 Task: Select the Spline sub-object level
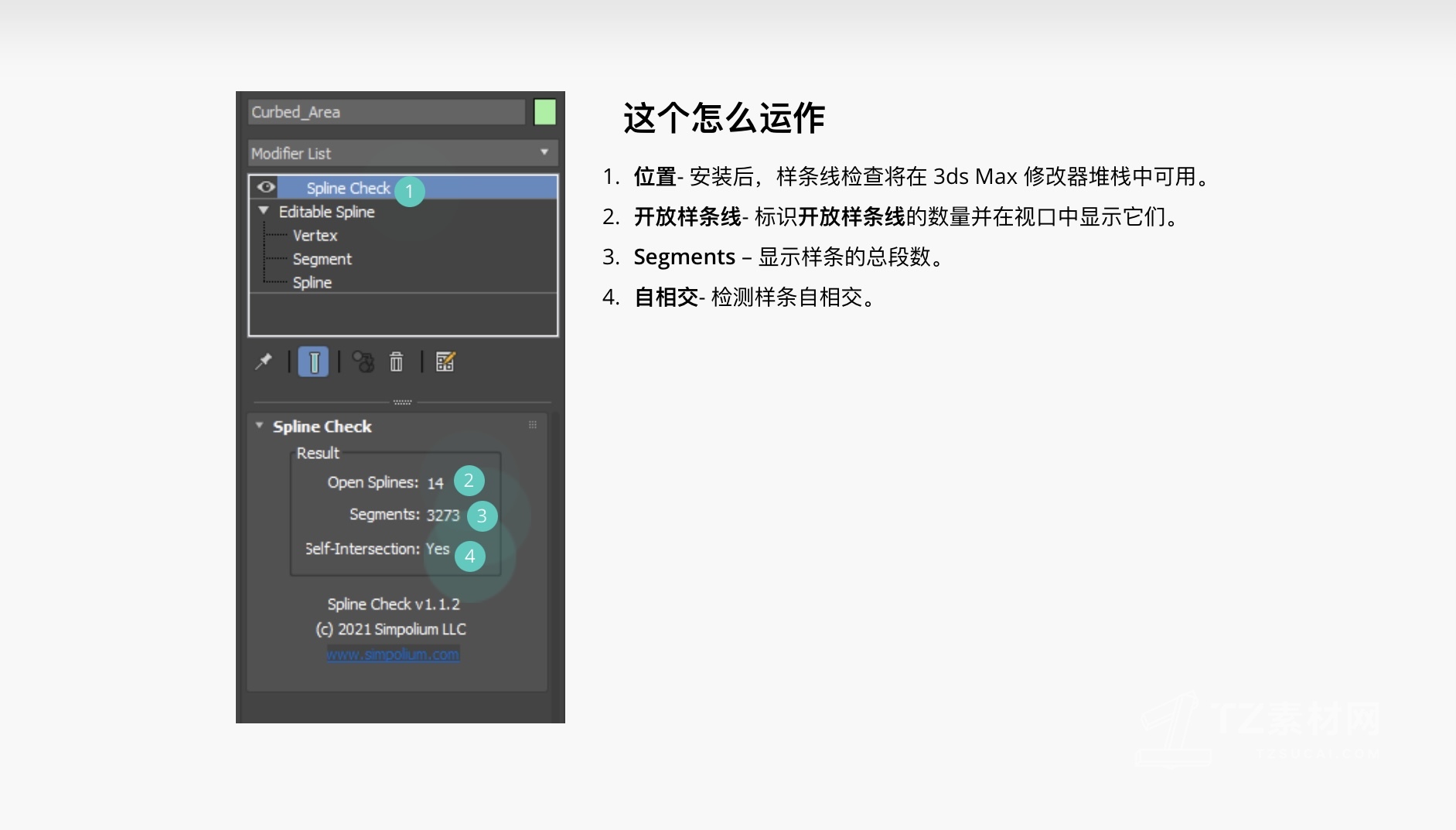pos(312,283)
